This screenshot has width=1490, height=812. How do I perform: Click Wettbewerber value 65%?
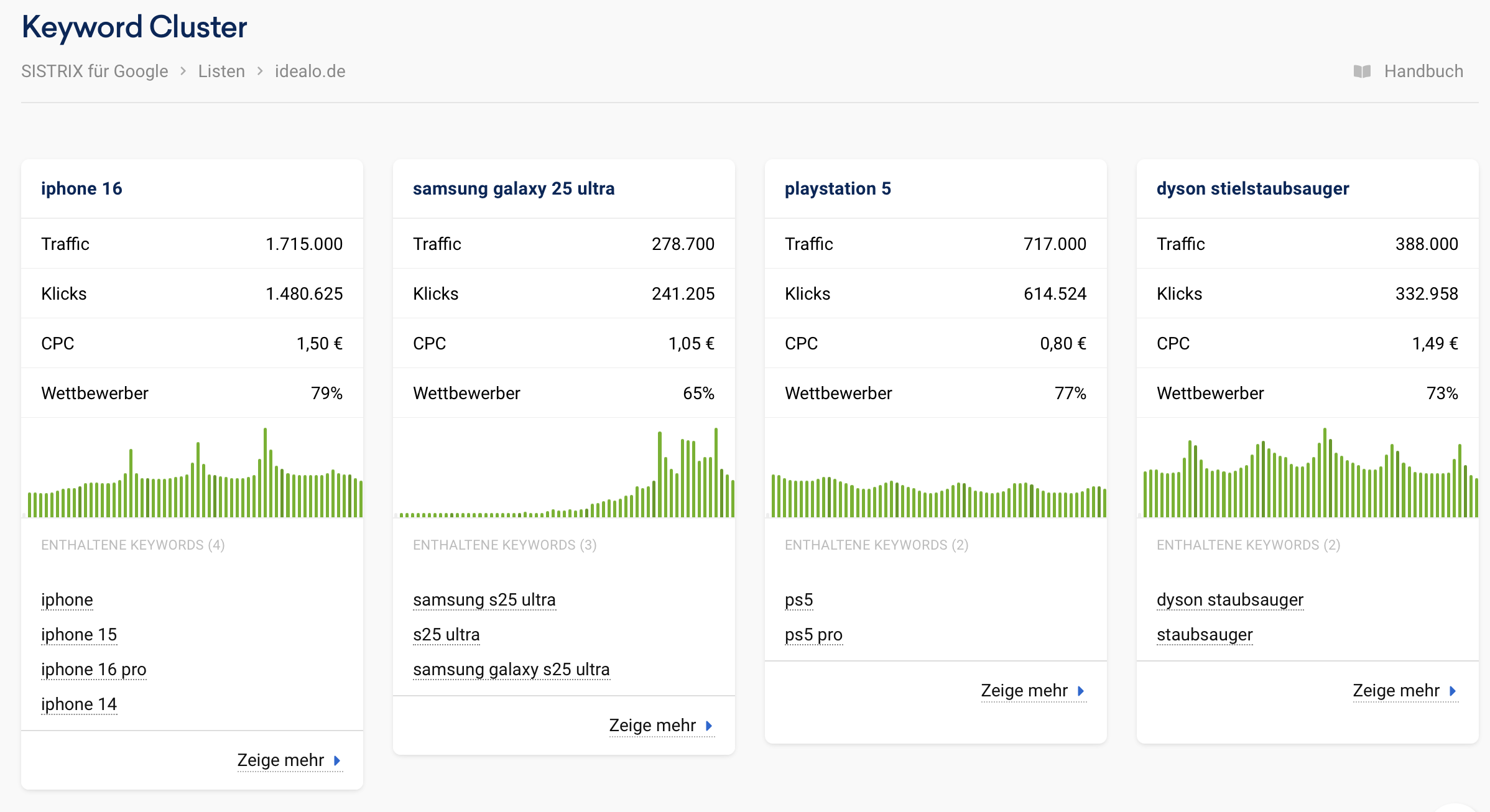(699, 393)
